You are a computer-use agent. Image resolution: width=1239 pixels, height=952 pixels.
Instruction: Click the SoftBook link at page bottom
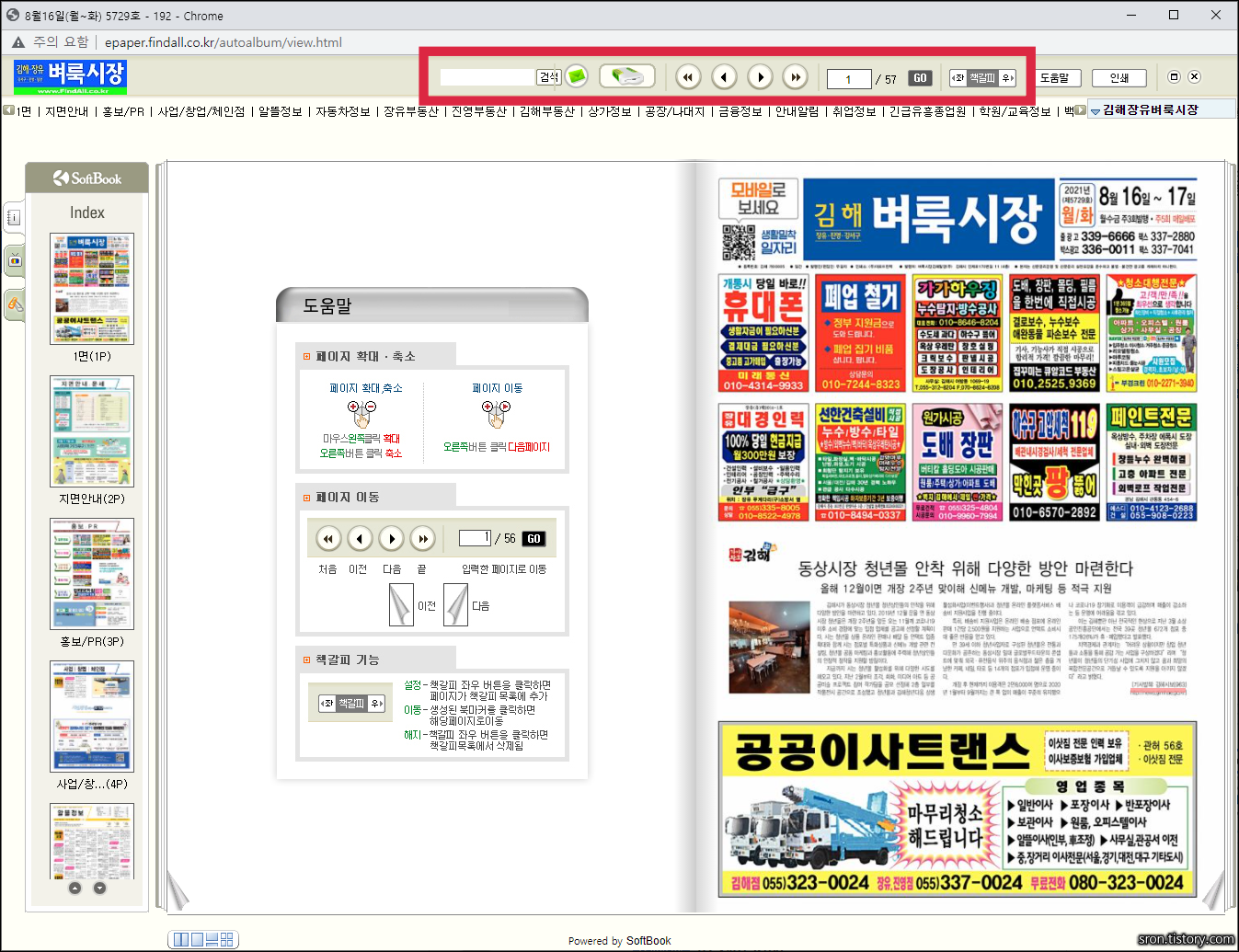[648, 941]
